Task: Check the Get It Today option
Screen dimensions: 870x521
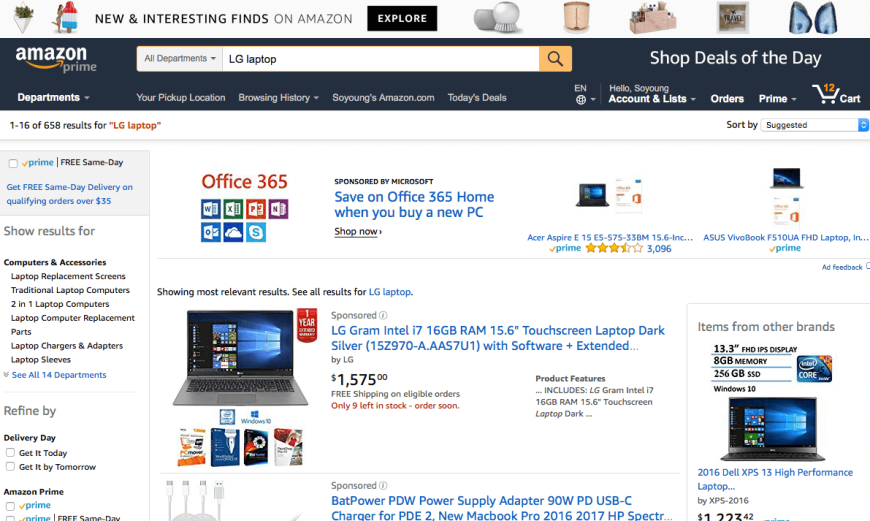Action: click(x=10, y=453)
